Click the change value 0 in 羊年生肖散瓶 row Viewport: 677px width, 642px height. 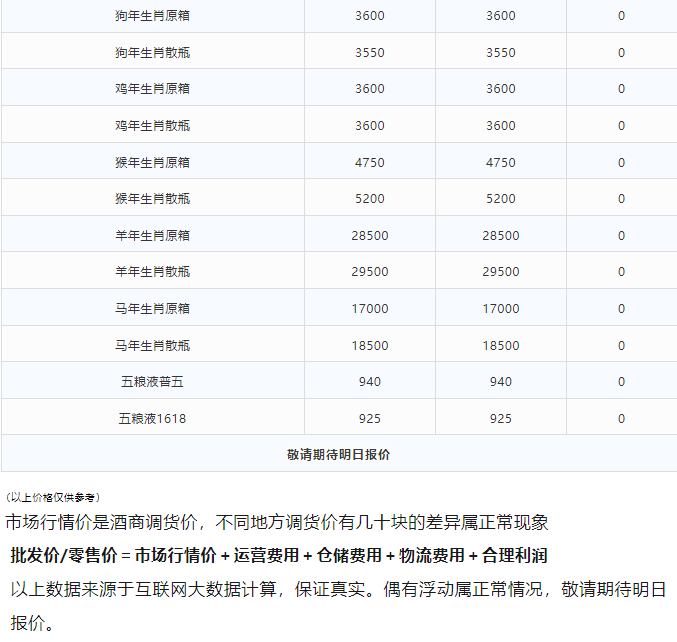(x=621, y=272)
